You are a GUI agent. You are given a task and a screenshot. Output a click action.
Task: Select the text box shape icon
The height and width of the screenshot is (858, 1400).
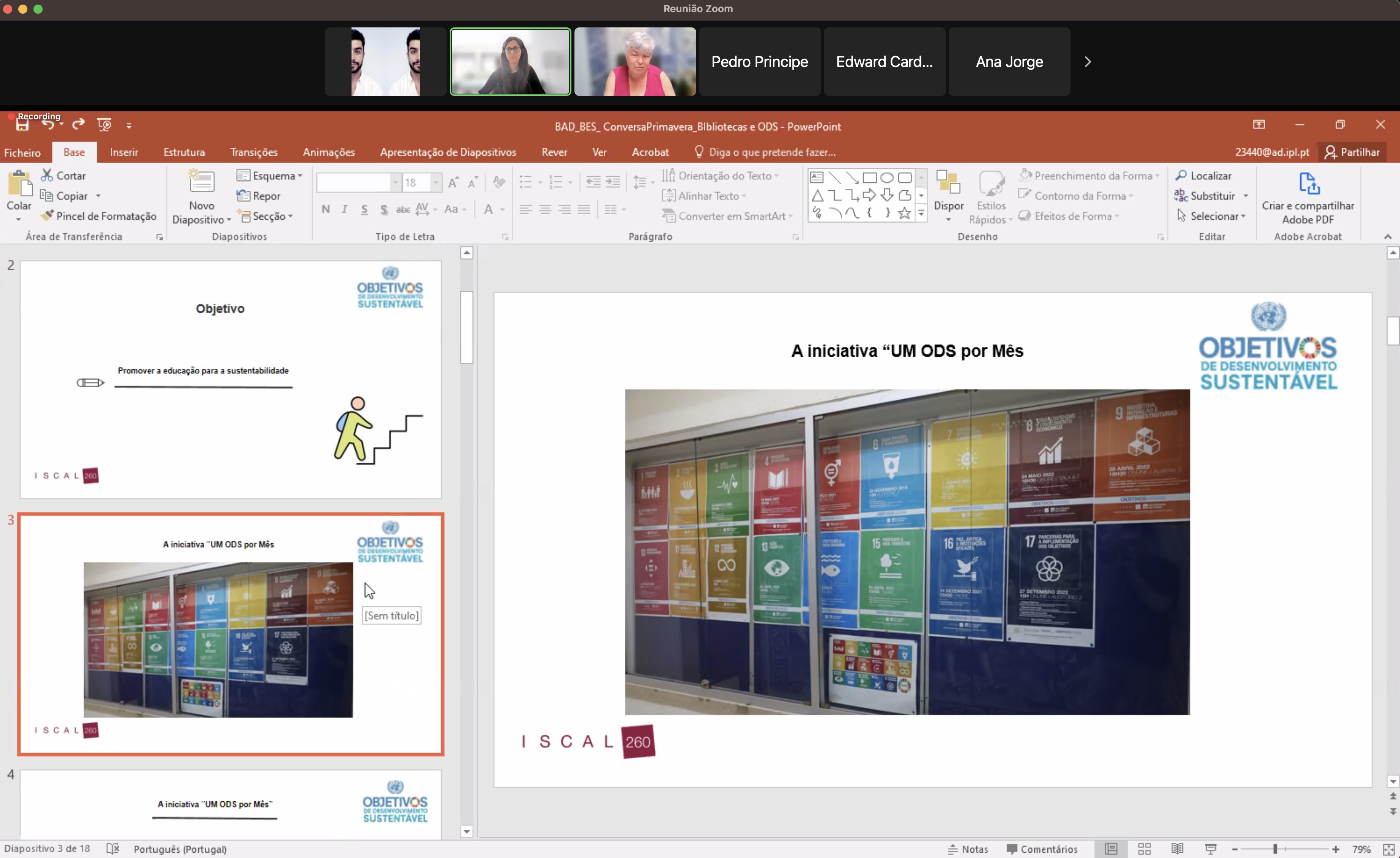817,177
